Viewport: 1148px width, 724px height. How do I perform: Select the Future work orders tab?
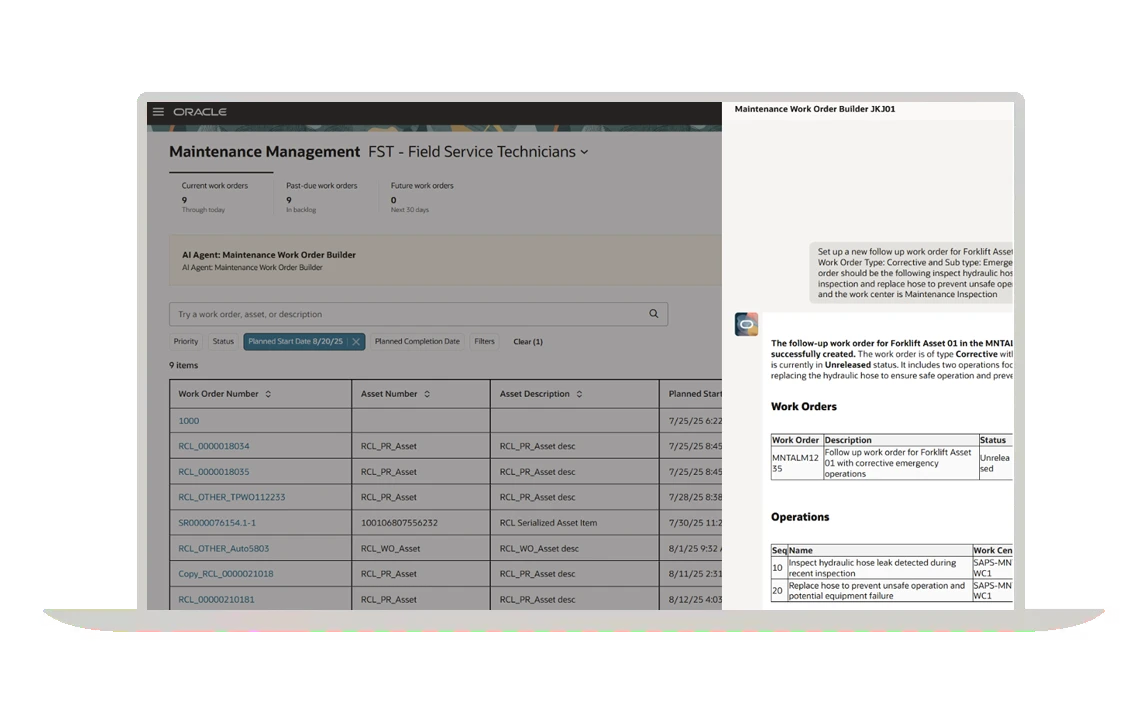click(x=421, y=196)
